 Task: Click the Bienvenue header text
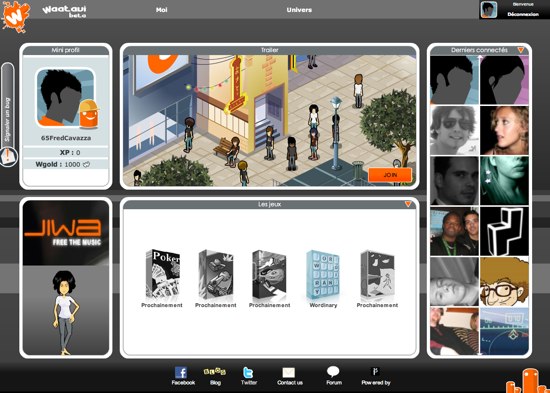(x=523, y=4)
